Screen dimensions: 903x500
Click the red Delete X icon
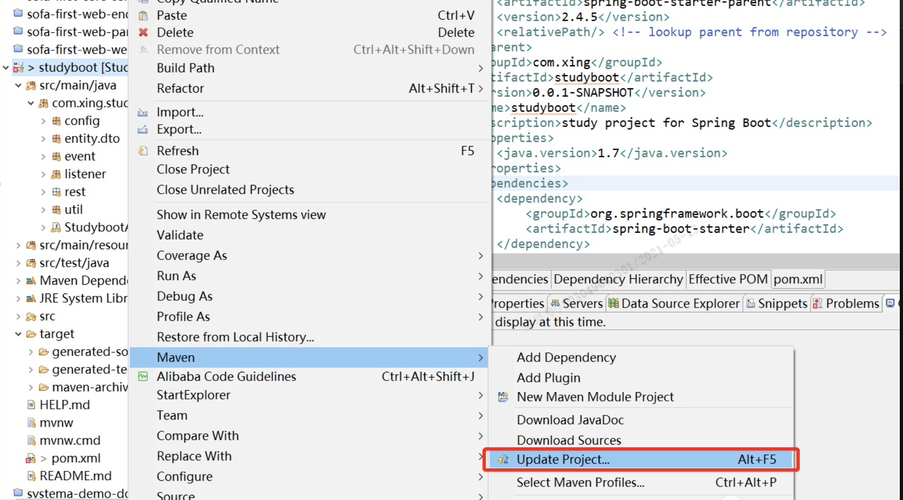point(143,33)
